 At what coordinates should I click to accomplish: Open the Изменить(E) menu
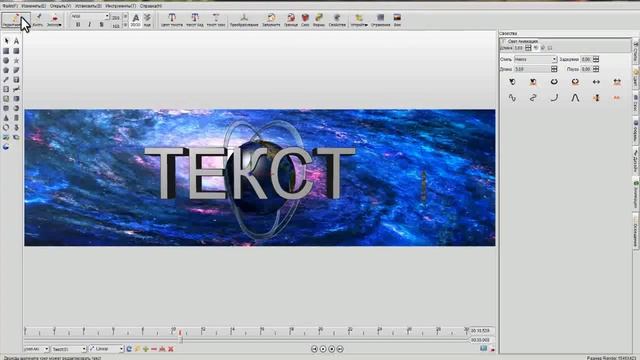(33, 6)
